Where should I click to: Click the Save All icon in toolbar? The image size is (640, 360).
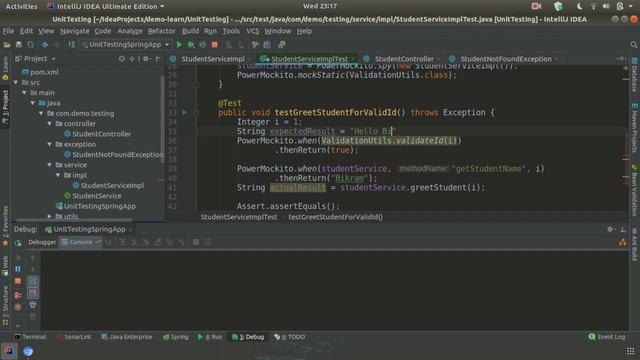tap(19, 44)
